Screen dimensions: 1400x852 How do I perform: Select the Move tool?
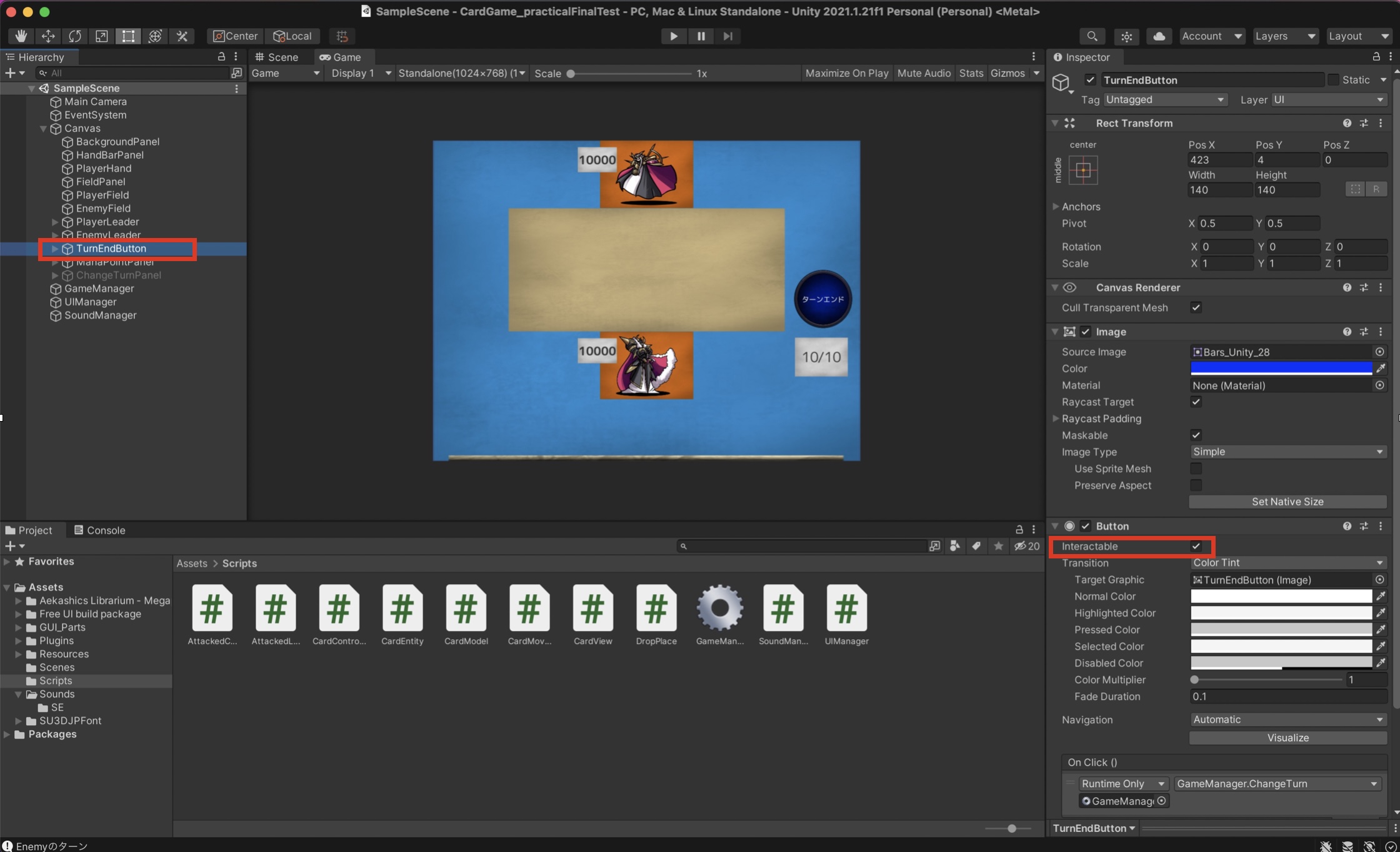(47, 36)
